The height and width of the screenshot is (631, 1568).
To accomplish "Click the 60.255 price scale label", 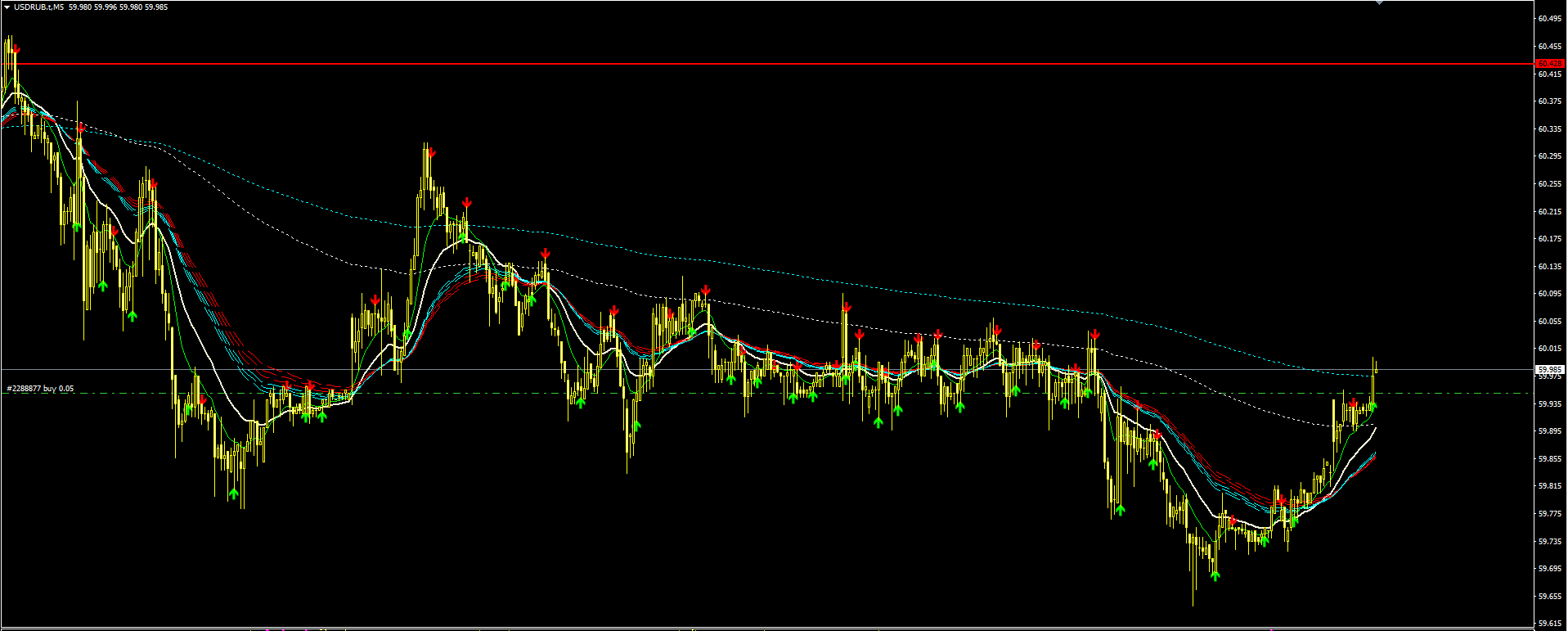I will [1548, 183].
